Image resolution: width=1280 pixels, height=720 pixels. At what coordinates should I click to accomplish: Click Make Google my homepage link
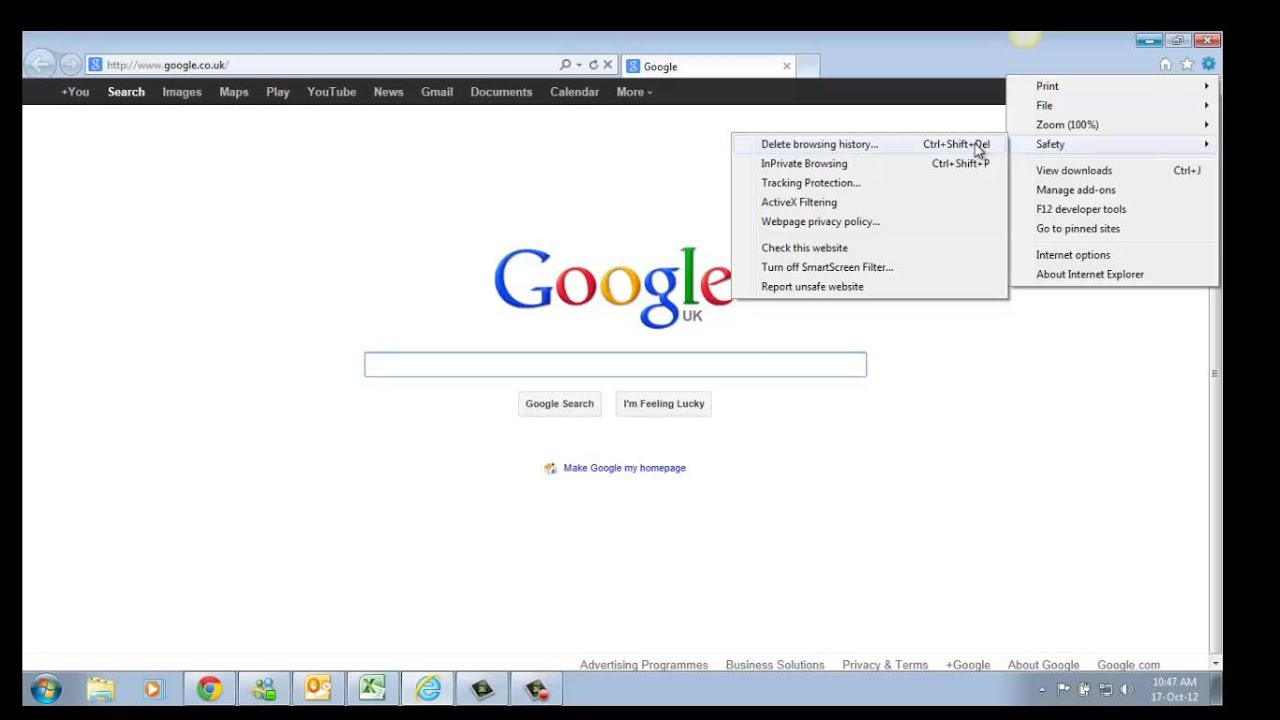tap(624, 468)
